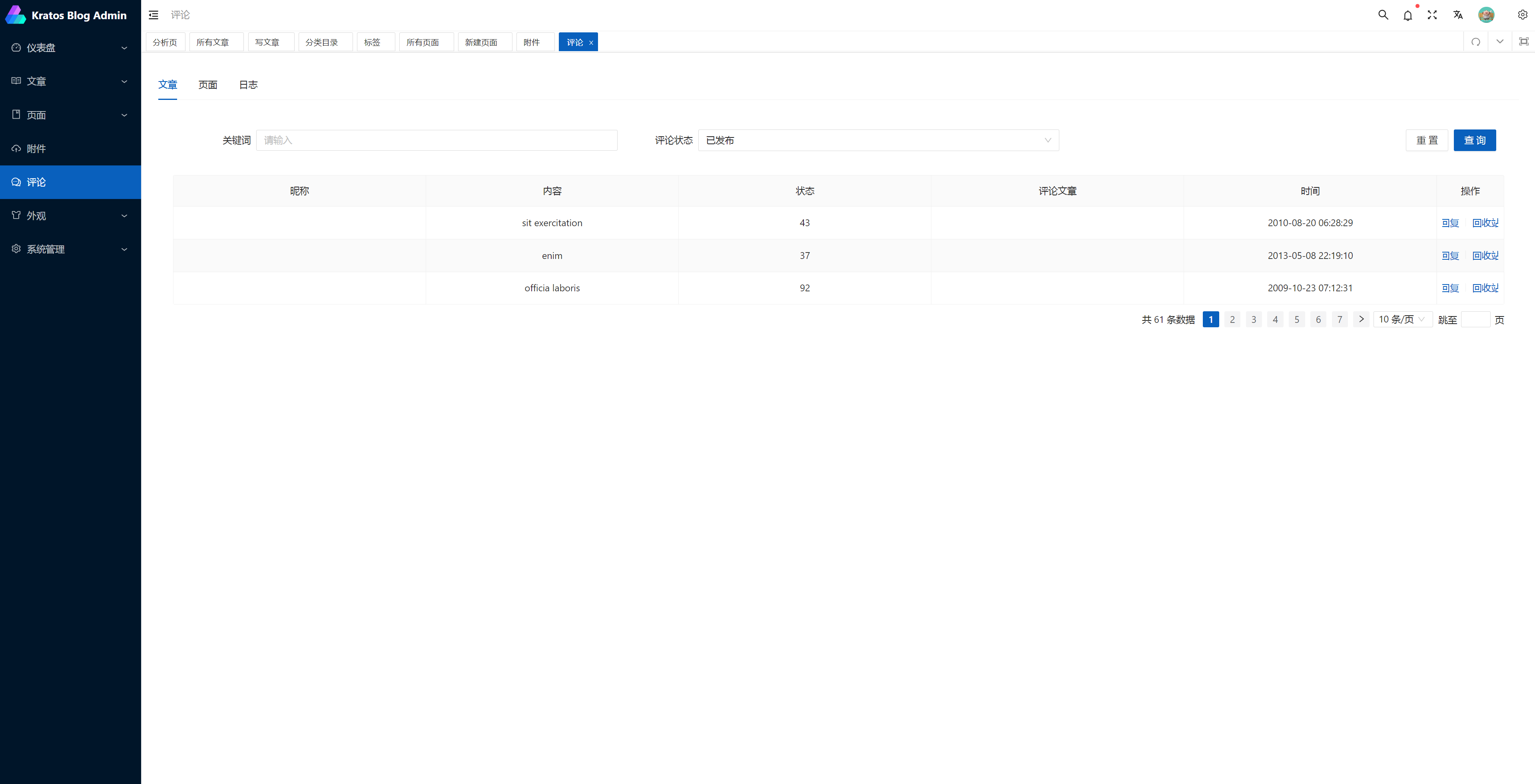This screenshot has height=784, width=1535.
Task: Click the 查询 search button
Action: (x=1474, y=140)
